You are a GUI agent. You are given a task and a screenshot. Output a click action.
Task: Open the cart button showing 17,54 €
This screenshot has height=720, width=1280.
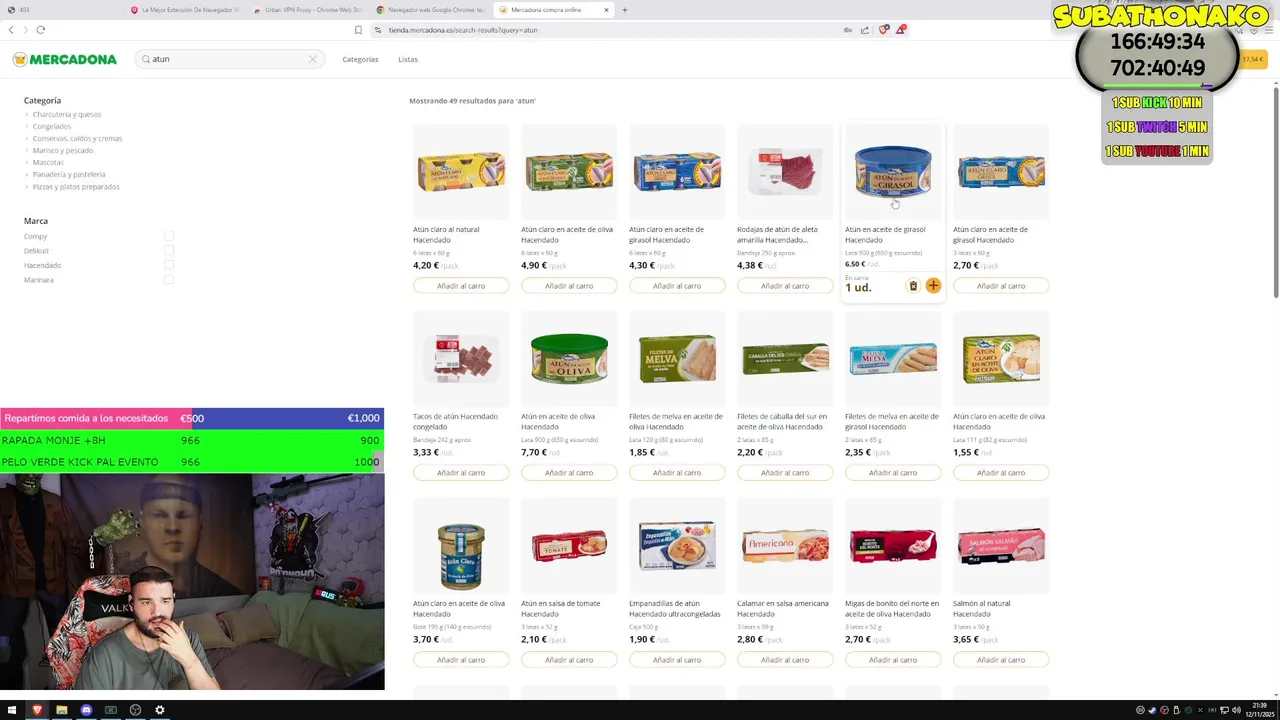tap(1253, 59)
